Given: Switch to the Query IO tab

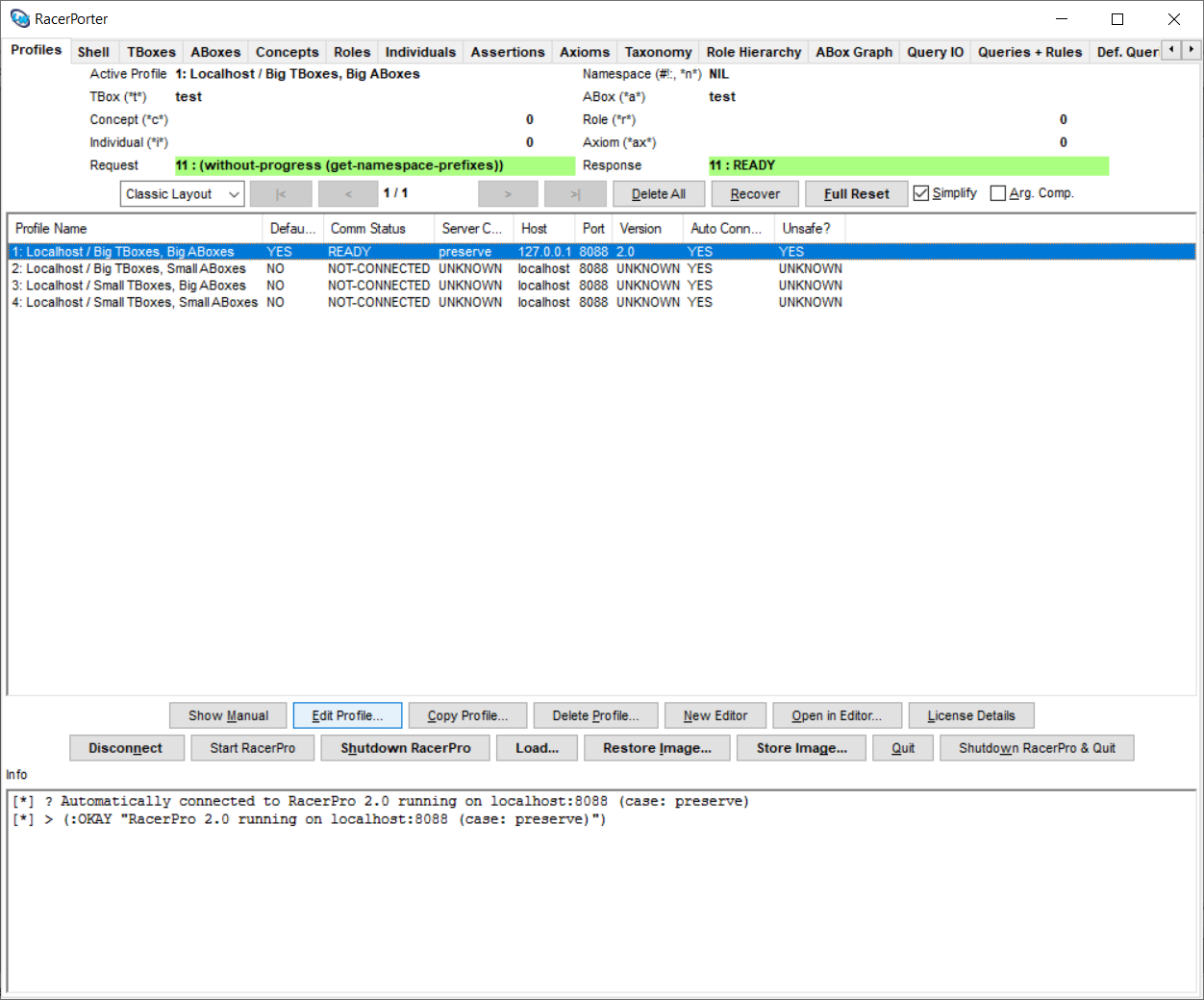Looking at the screenshot, I should click(x=935, y=52).
